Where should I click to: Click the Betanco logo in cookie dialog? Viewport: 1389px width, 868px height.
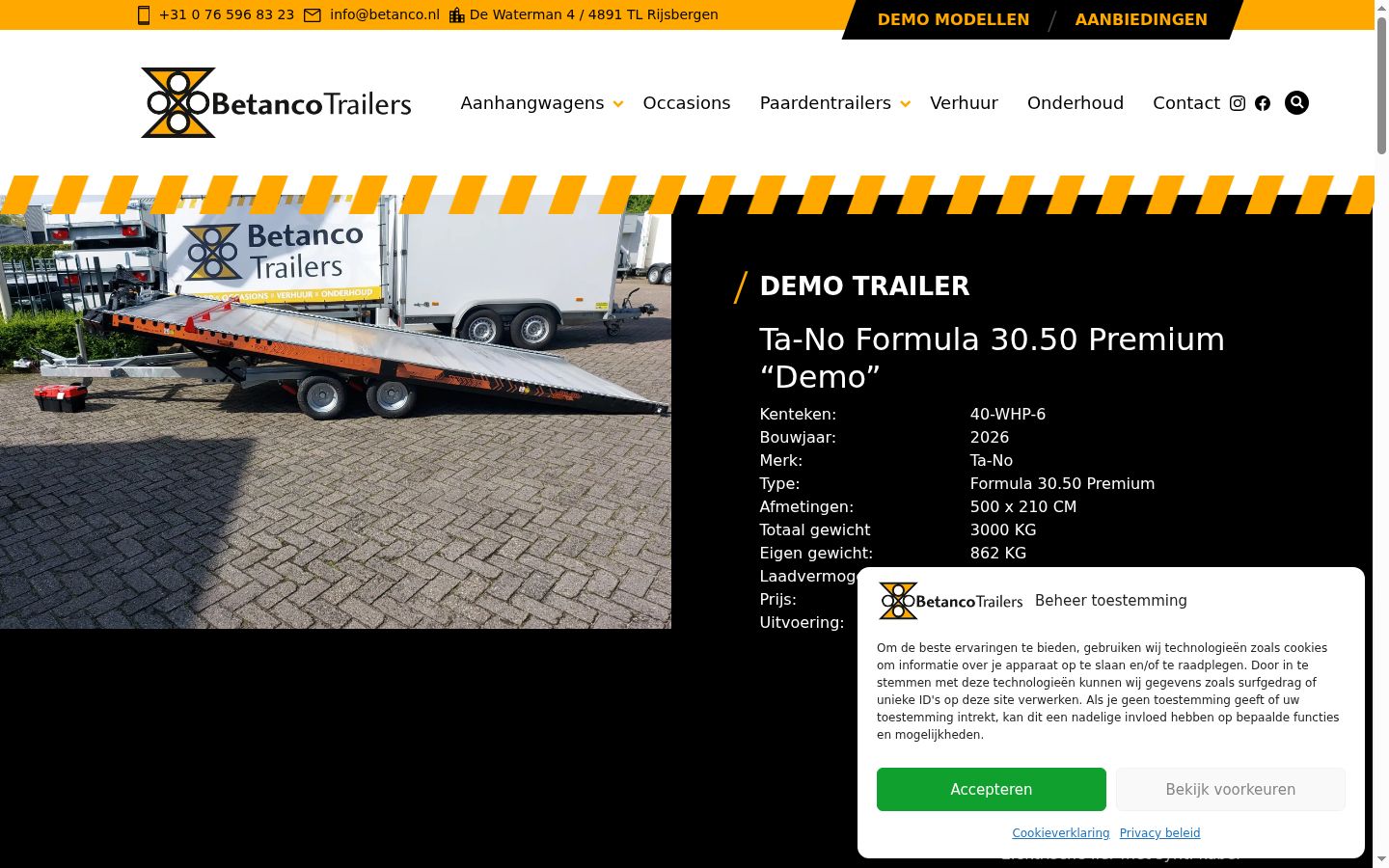(951, 601)
